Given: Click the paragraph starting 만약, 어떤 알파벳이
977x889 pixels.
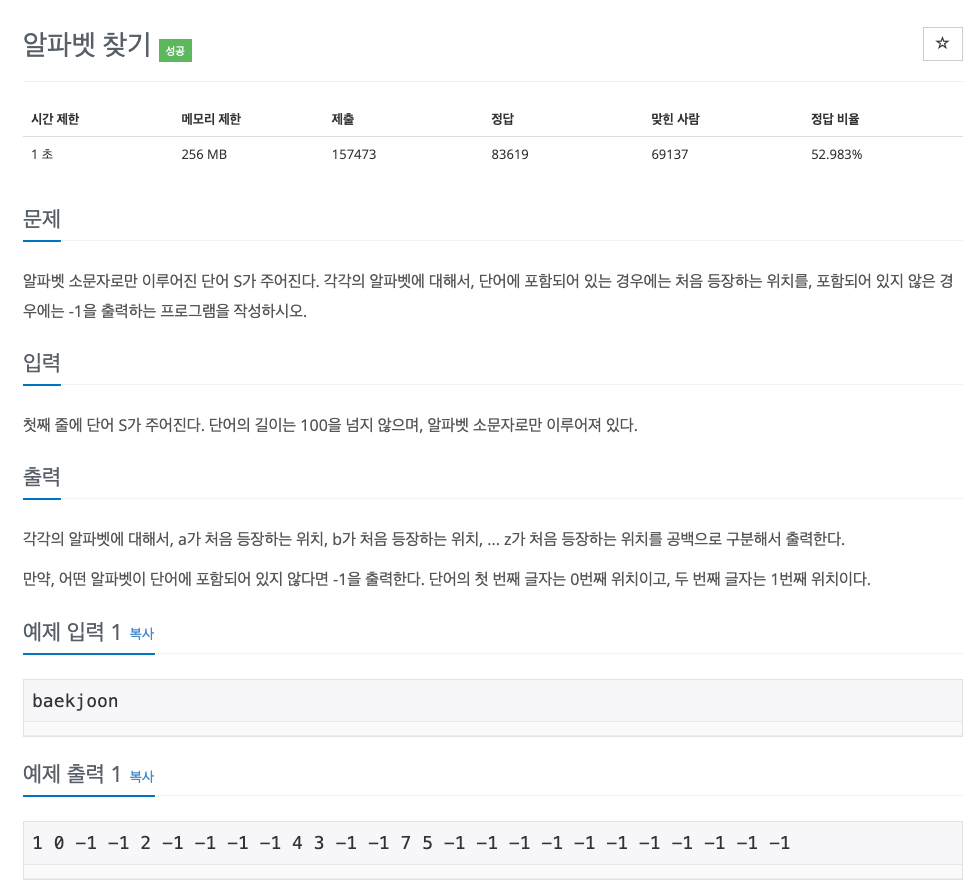Looking at the screenshot, I should click(x=447, y=579).
